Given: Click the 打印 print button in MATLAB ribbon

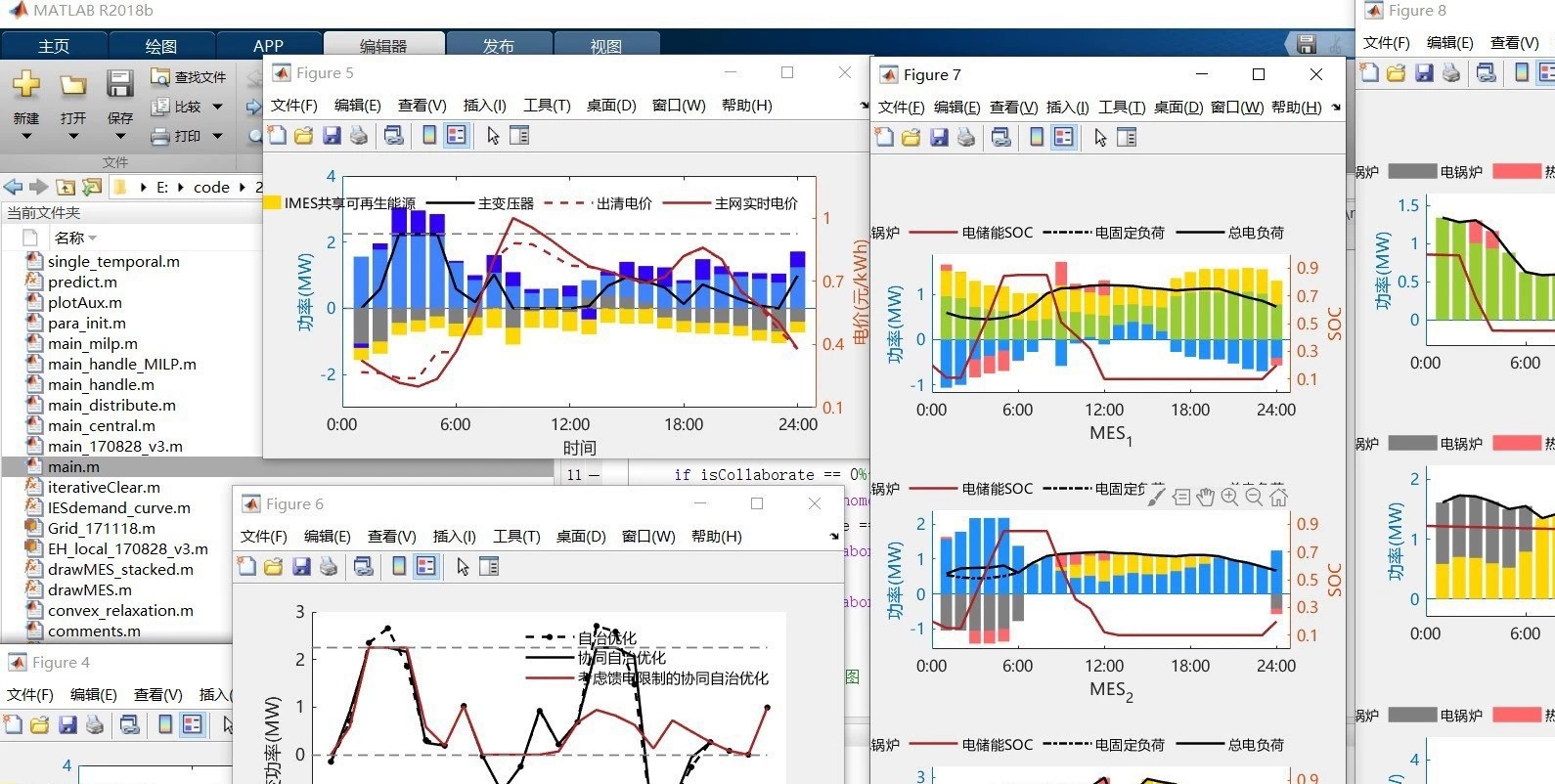Looking at the screenshot, I should click(x=176, y=136).
